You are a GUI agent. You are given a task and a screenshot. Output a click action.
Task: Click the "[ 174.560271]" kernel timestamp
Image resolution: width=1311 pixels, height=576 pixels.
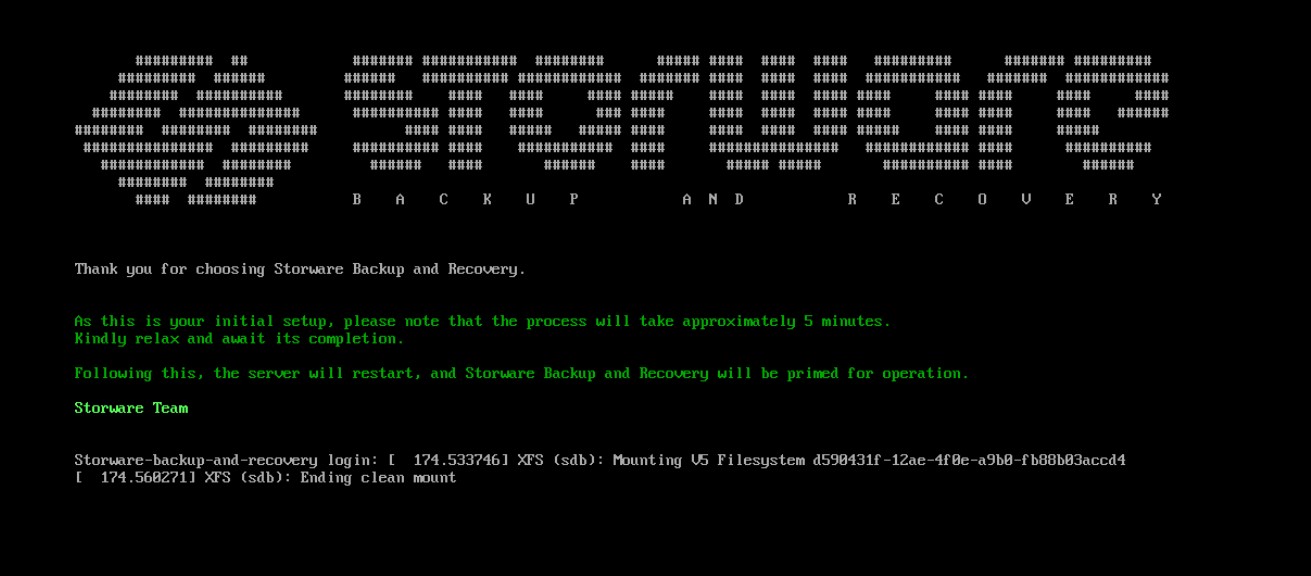135,478
